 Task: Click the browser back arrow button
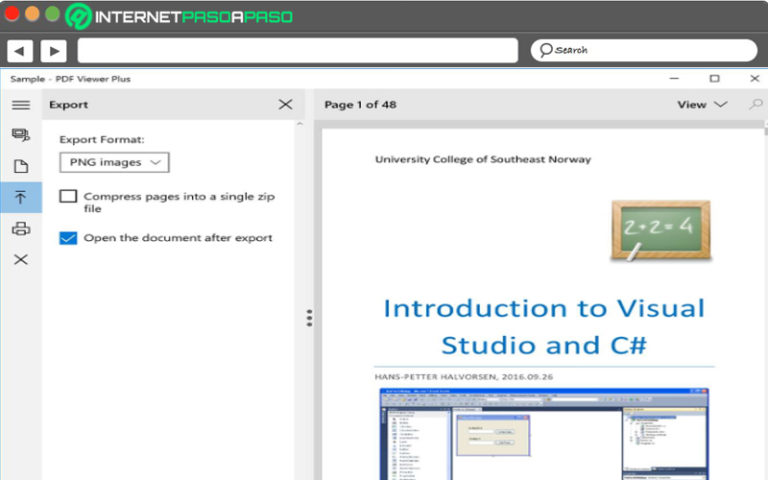coord(20,50)
